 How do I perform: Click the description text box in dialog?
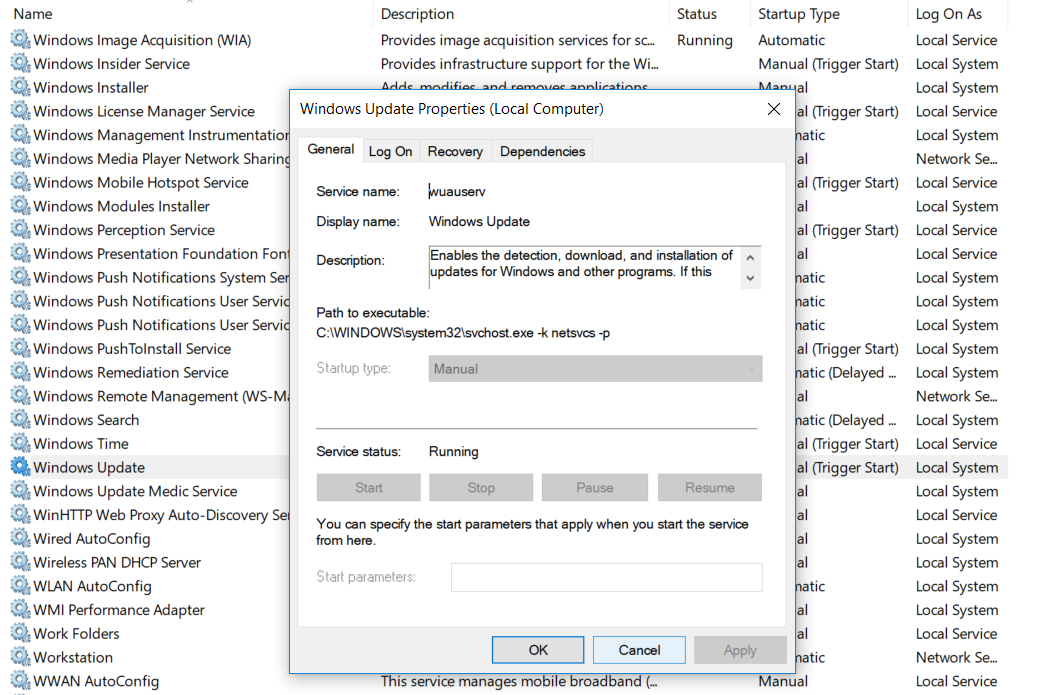pyautogui.click(x=584, y=267)
